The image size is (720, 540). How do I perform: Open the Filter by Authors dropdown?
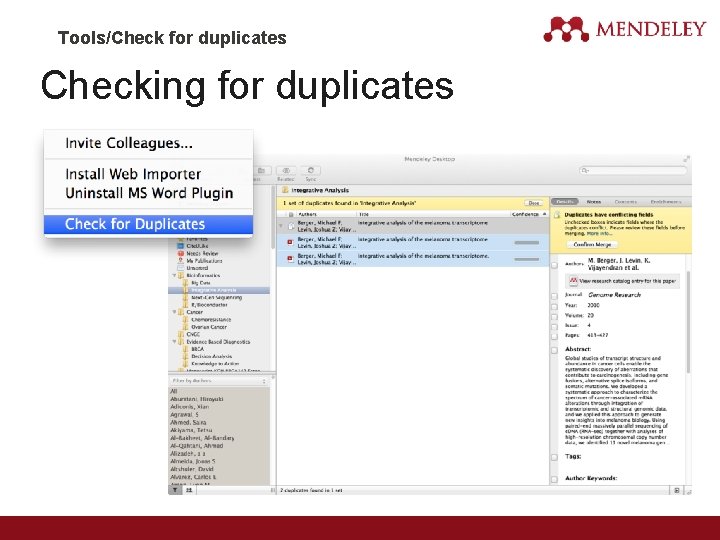tap(219, 381)
